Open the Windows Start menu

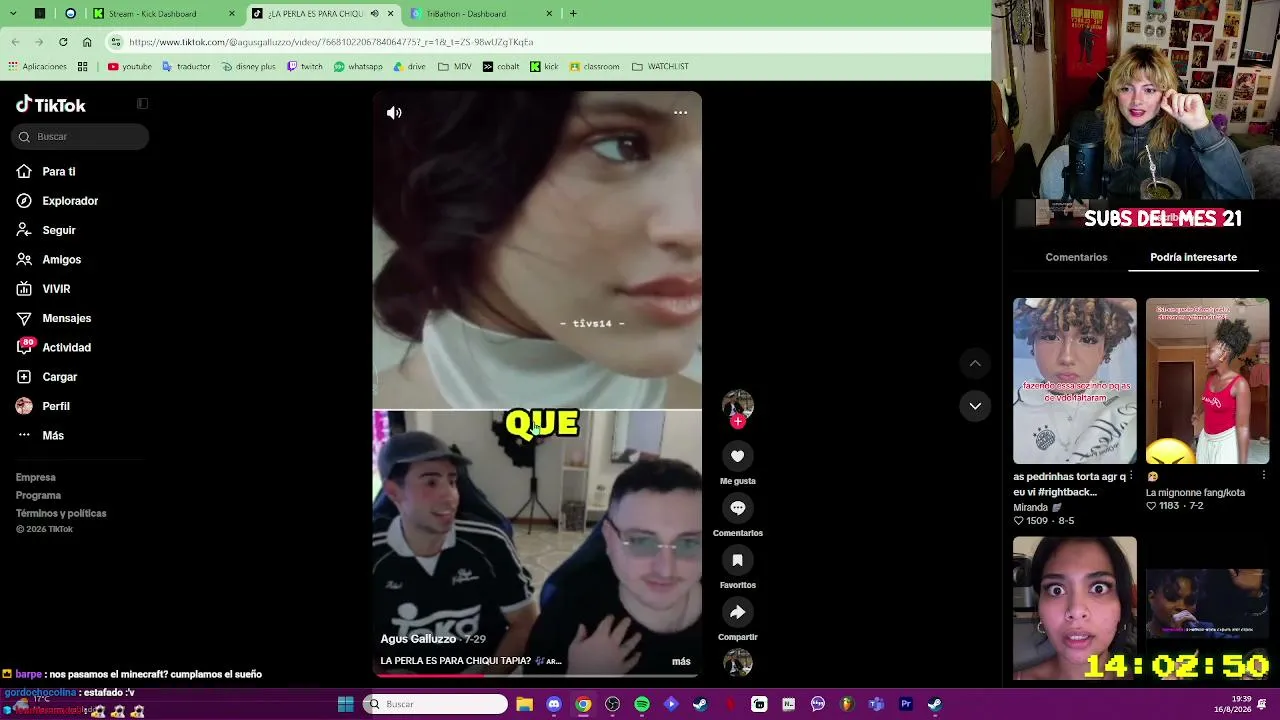click(x=345, y=704)
